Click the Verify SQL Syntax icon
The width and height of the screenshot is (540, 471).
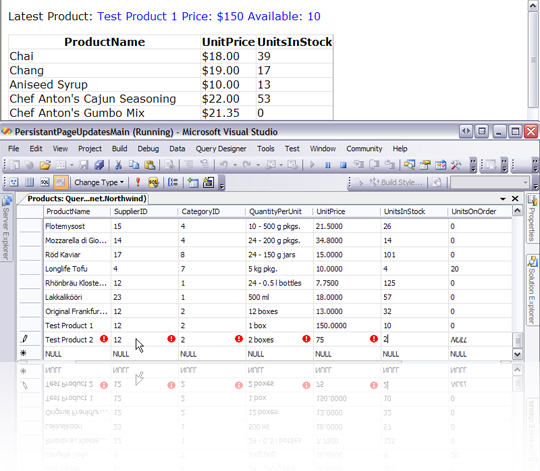point(154,182)
